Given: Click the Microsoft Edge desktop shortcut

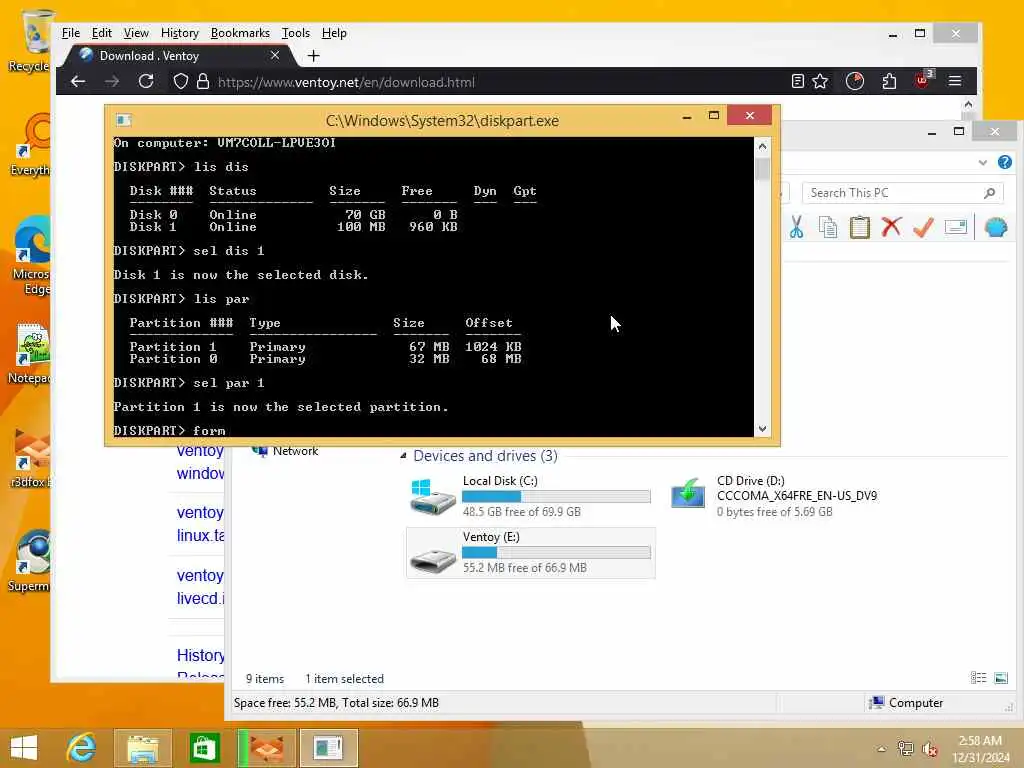Looking at the screenshot, I should point(31,255).
